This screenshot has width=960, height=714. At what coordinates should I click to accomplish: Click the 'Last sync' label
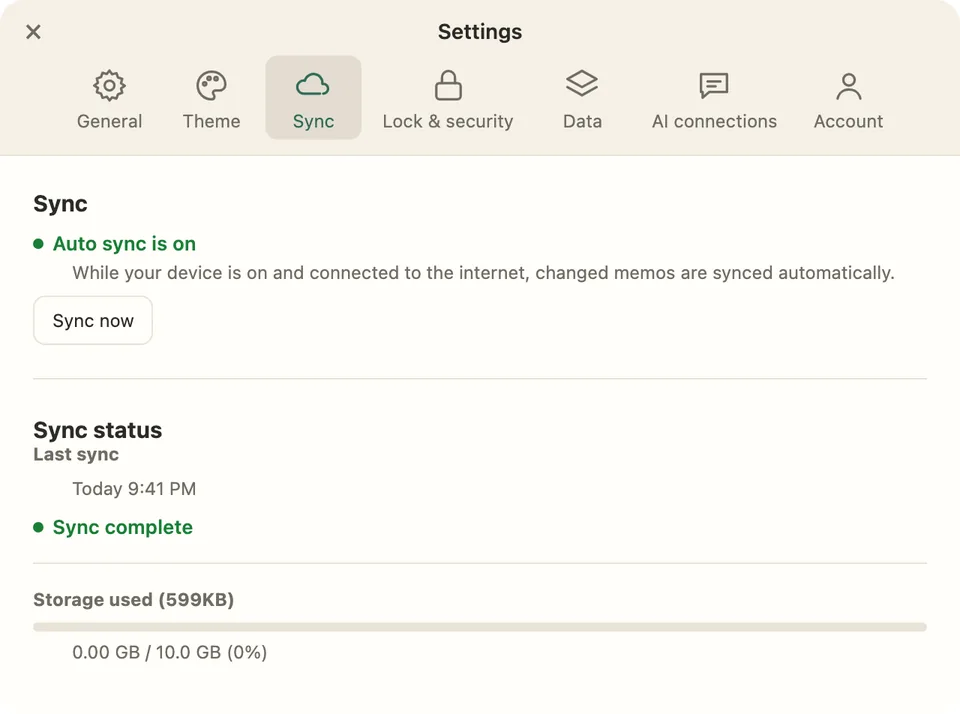tap(76, 454)
